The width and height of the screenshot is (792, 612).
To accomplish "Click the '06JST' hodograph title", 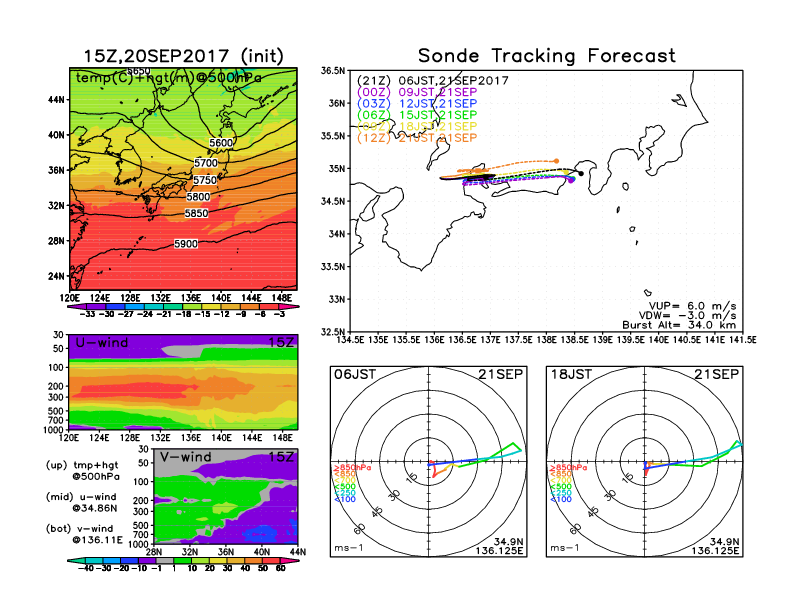I will (355, 374).
